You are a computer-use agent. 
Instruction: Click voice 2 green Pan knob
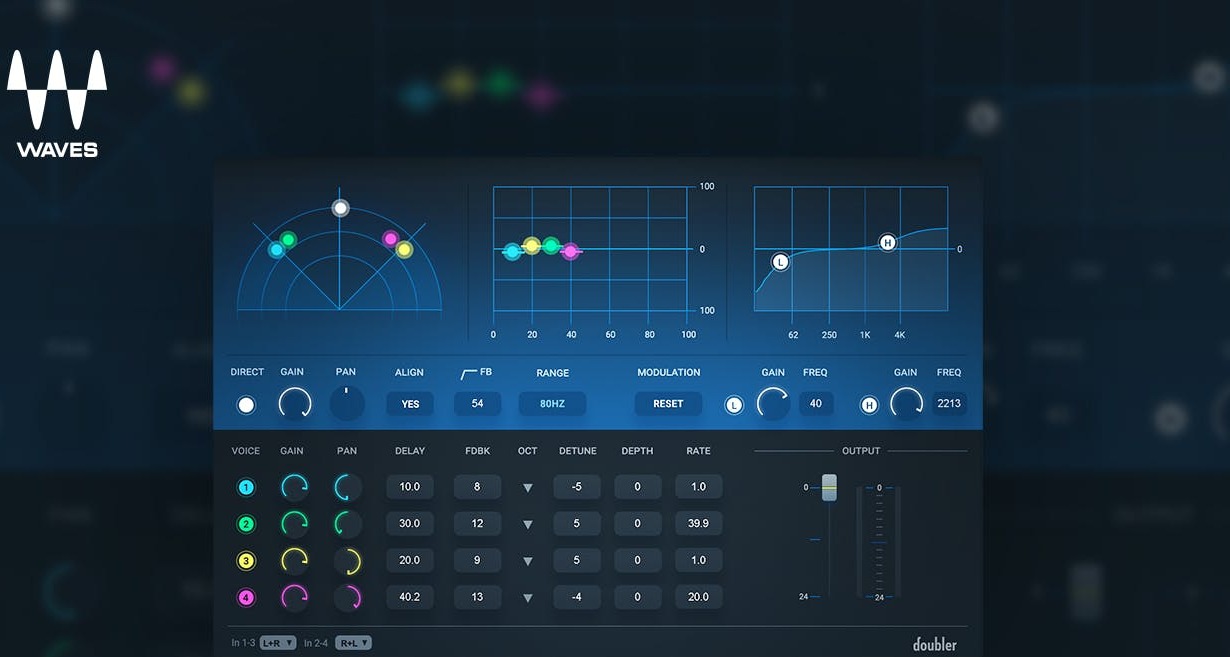point(347,524)
